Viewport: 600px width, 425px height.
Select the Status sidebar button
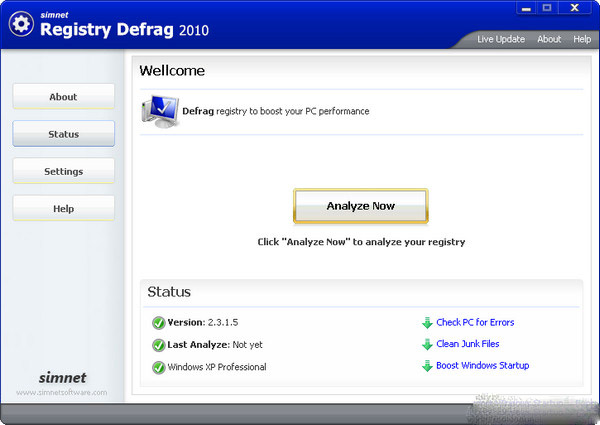pyautogui.click(x=64, y=134)
